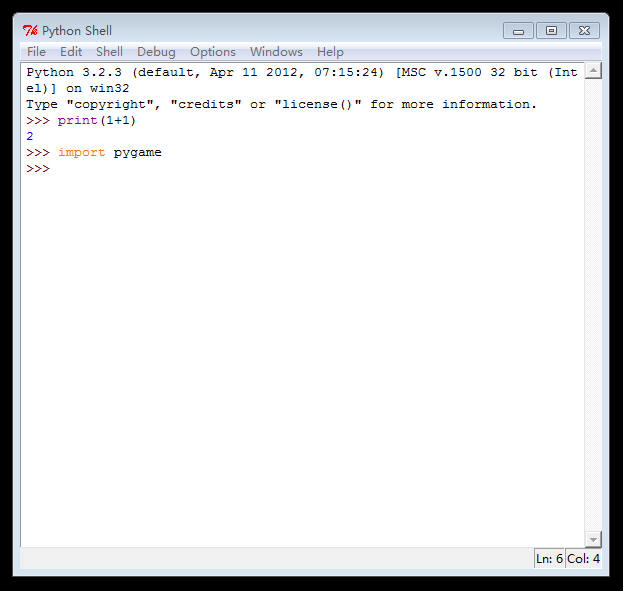Click the scrollbar up arrow

tap(593, 71)
